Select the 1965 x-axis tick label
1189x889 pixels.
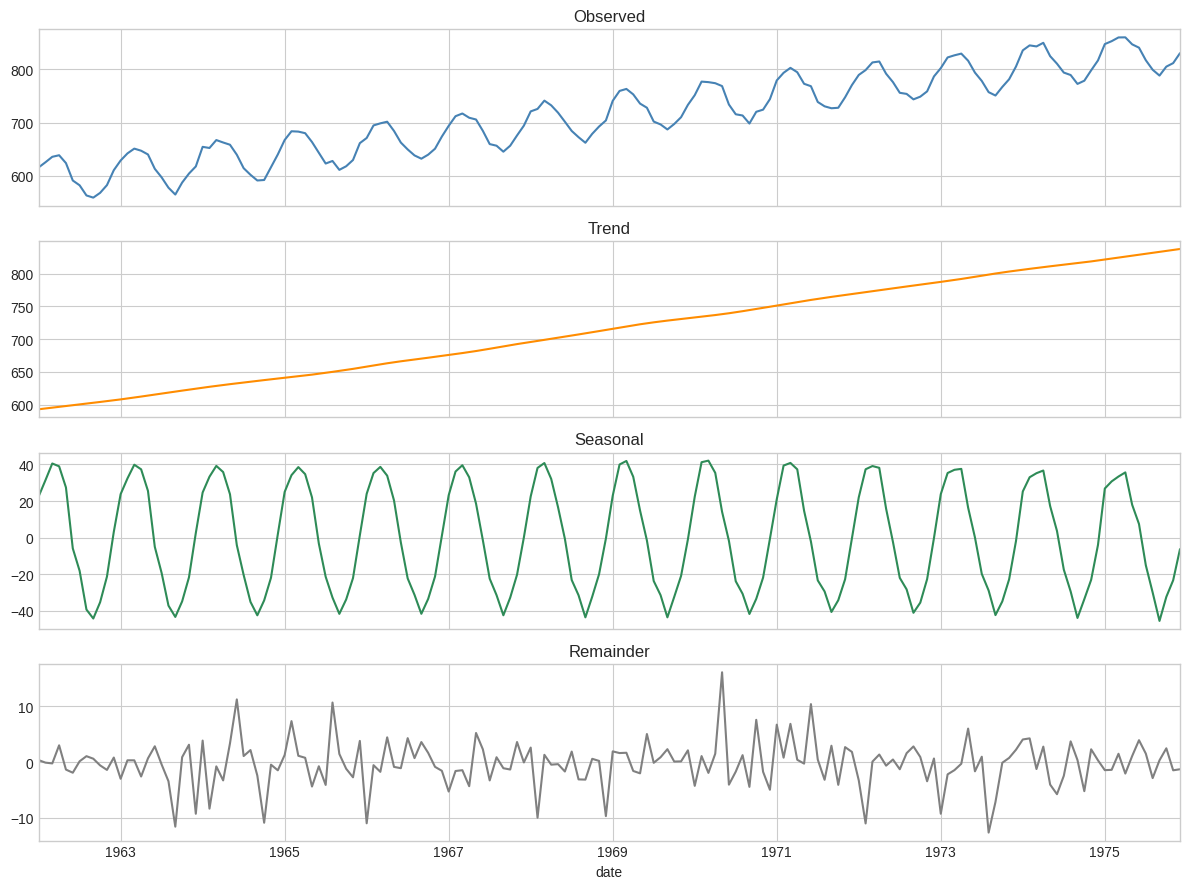(284, 852)
